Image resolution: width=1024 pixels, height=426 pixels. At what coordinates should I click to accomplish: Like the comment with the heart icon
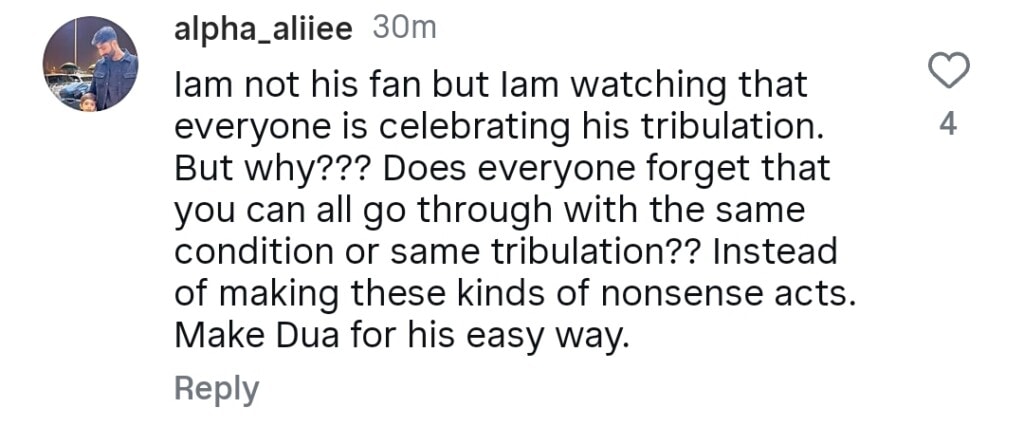coord(948,71)
